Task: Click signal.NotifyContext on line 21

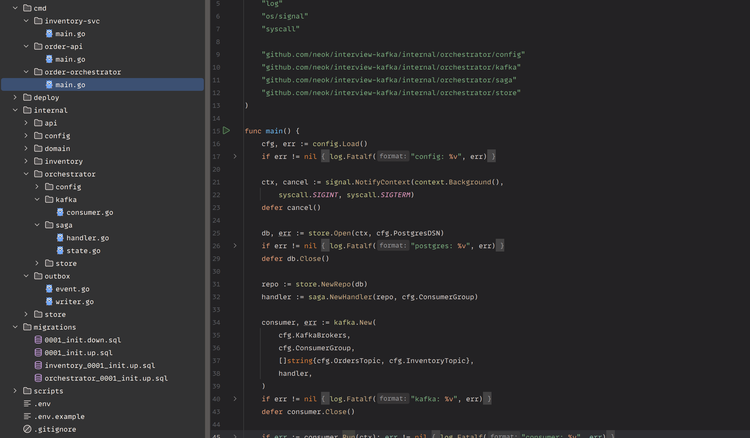Action: pyautogui.click(x=368, y=182)
